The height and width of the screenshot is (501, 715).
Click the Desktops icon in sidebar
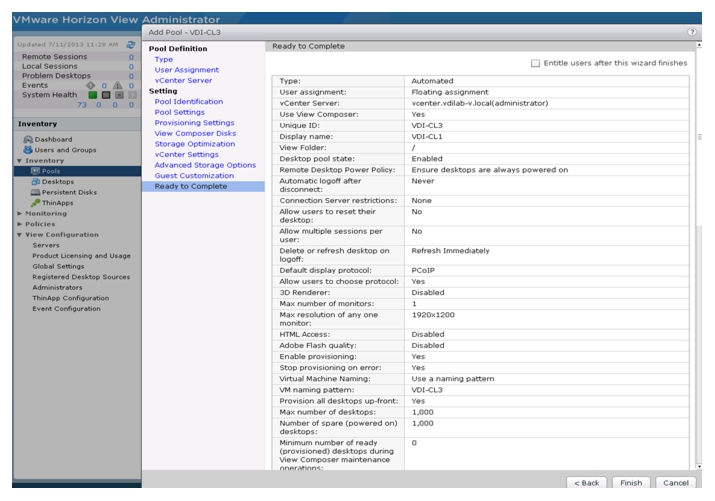[x=35, y=181]
